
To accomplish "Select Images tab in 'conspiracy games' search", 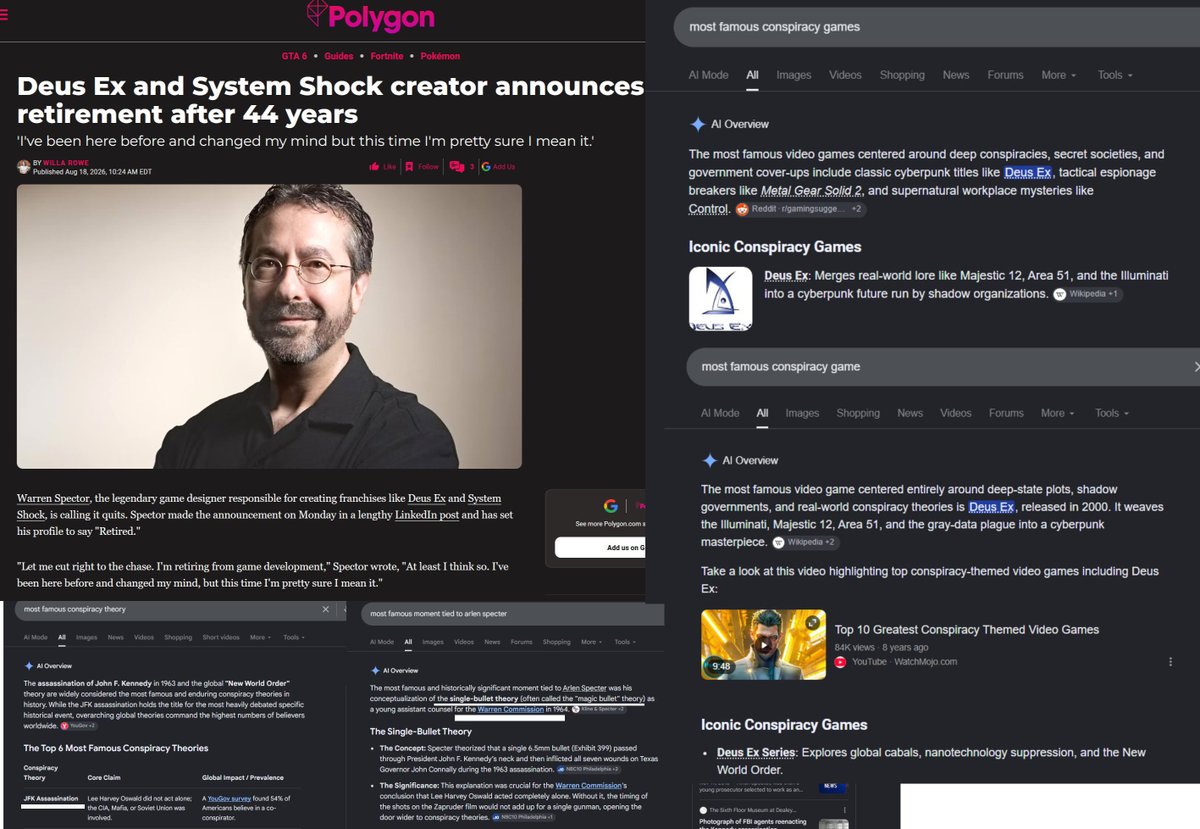I will click(x=794, y=75).
